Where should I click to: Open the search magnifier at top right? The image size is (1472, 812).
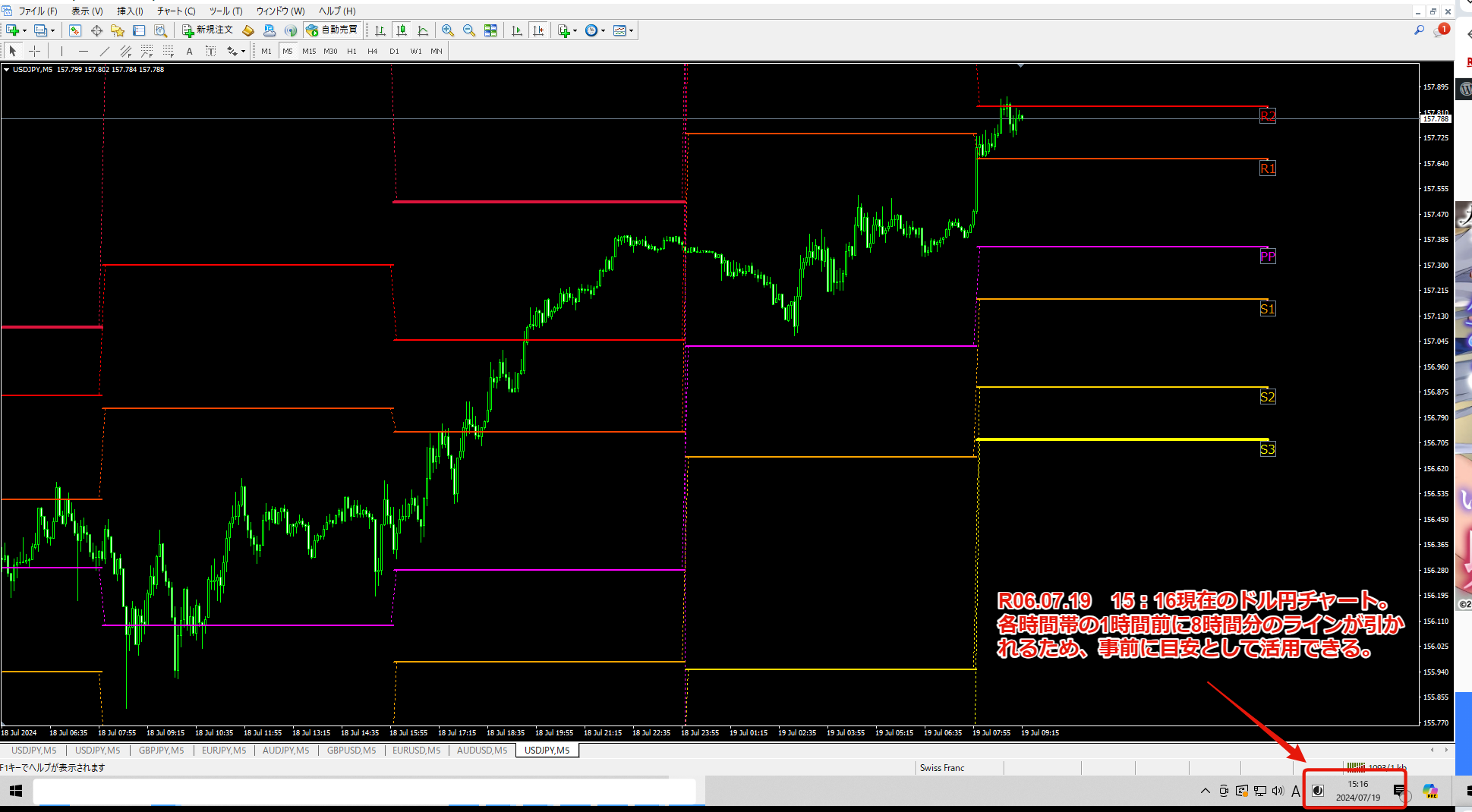(1419, 30)
